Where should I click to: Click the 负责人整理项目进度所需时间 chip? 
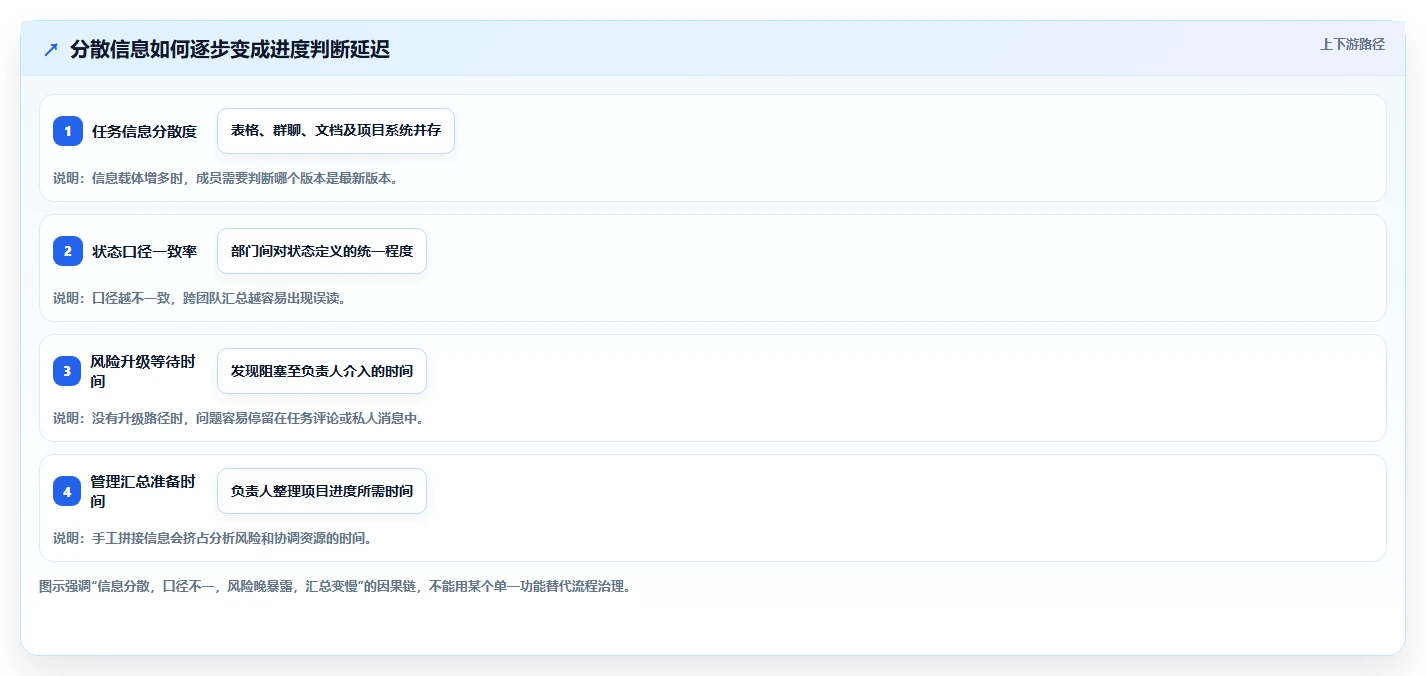[x=322, y=491]
